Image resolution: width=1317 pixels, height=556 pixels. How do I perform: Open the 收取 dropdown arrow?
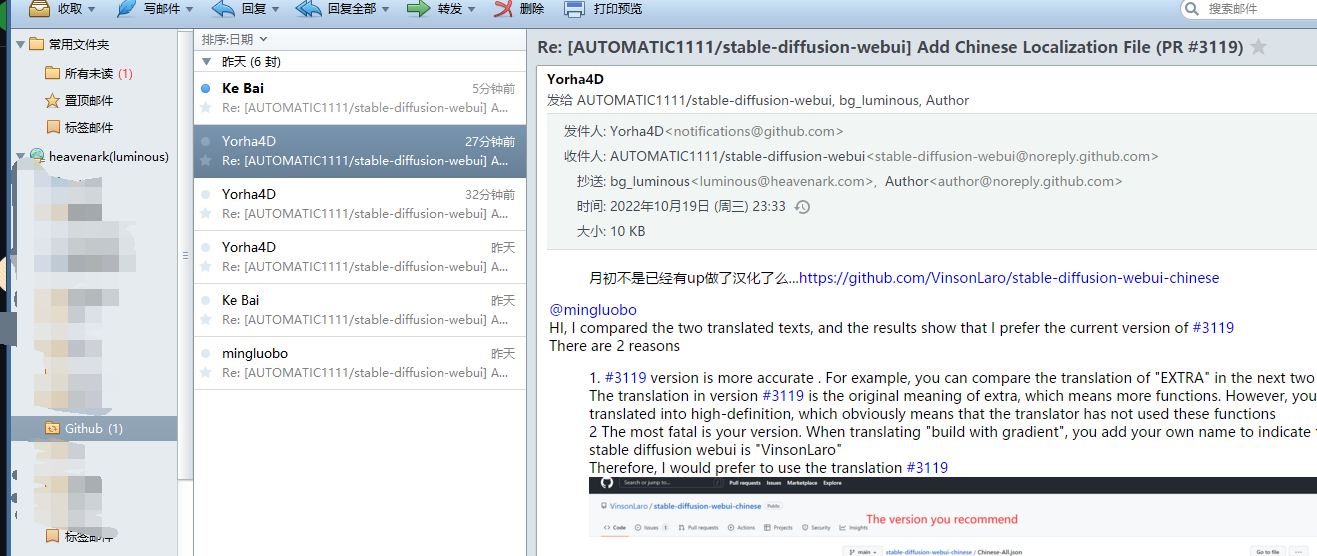[x=92, y=9]
